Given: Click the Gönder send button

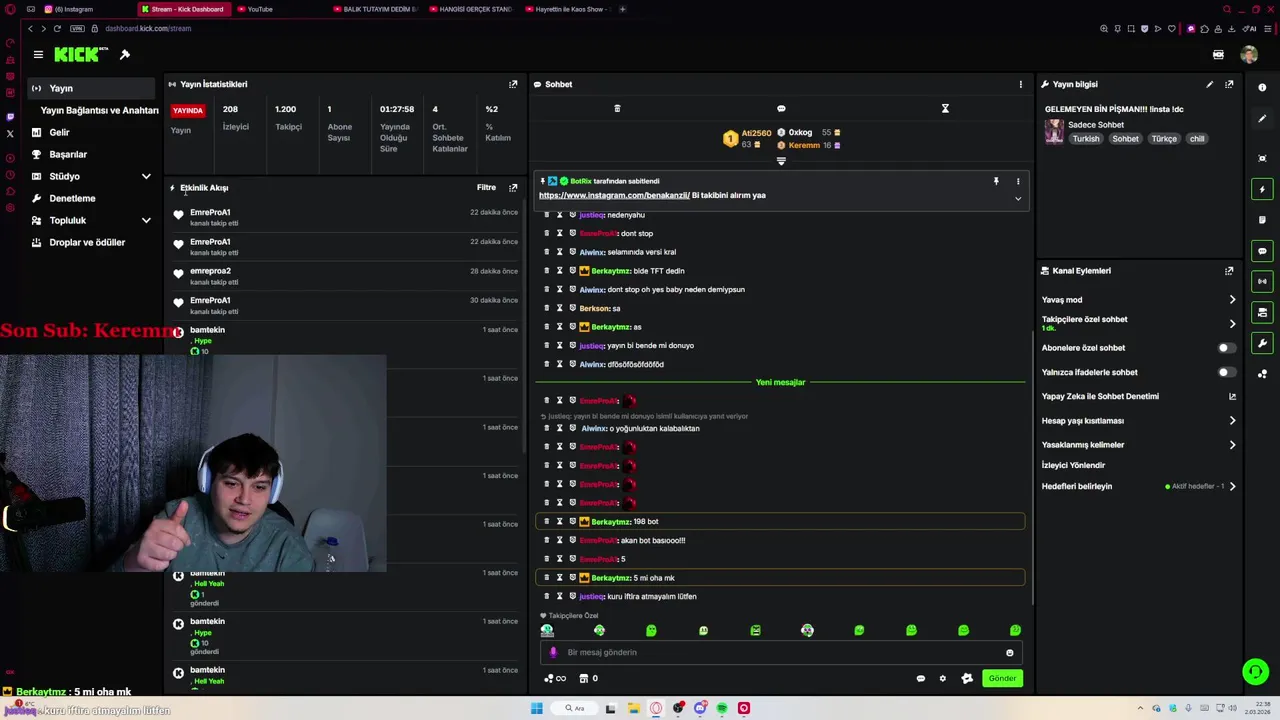Looking at the screenshot, I should 1002,678.
